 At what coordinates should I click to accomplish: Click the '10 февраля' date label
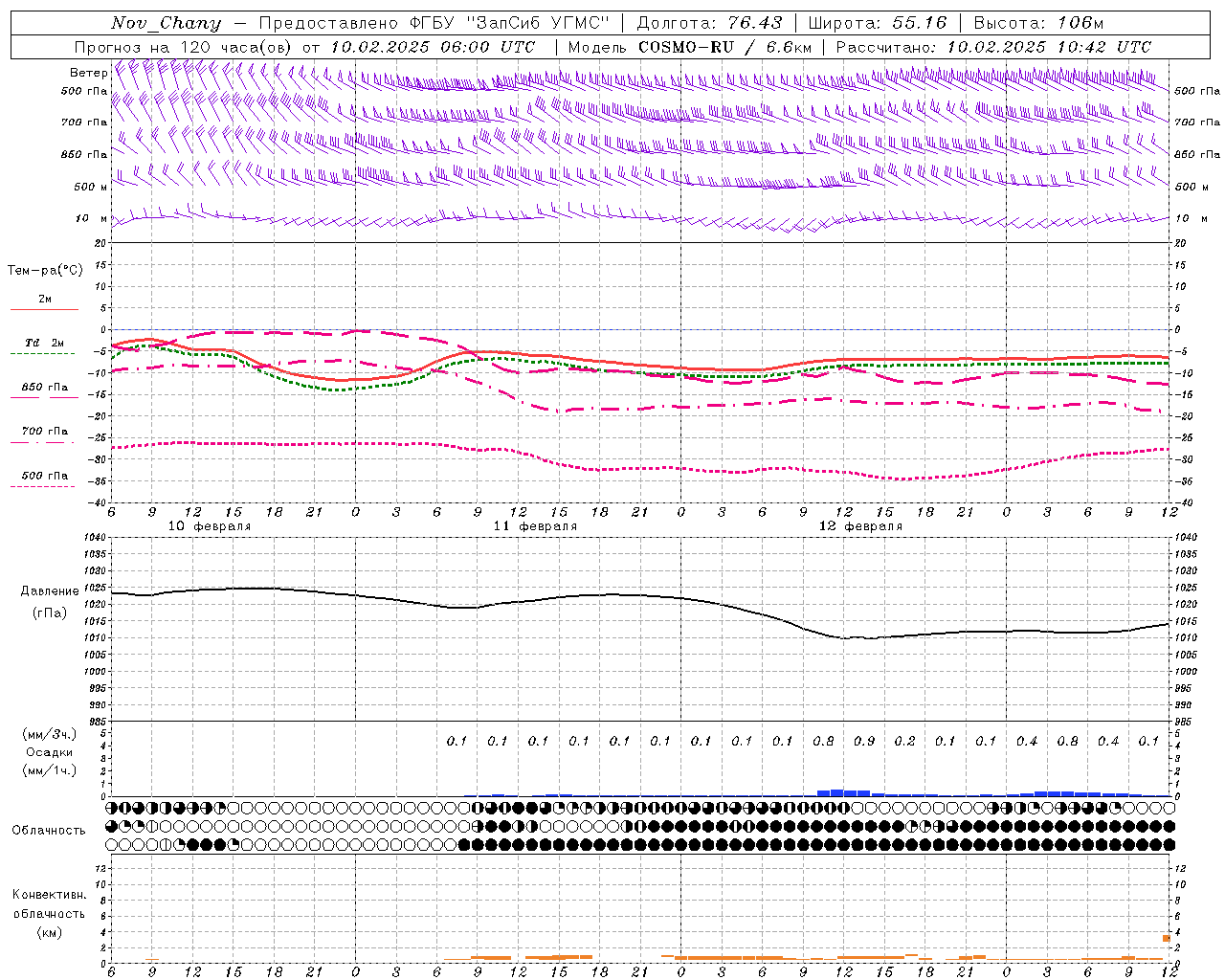click(210, 526)
